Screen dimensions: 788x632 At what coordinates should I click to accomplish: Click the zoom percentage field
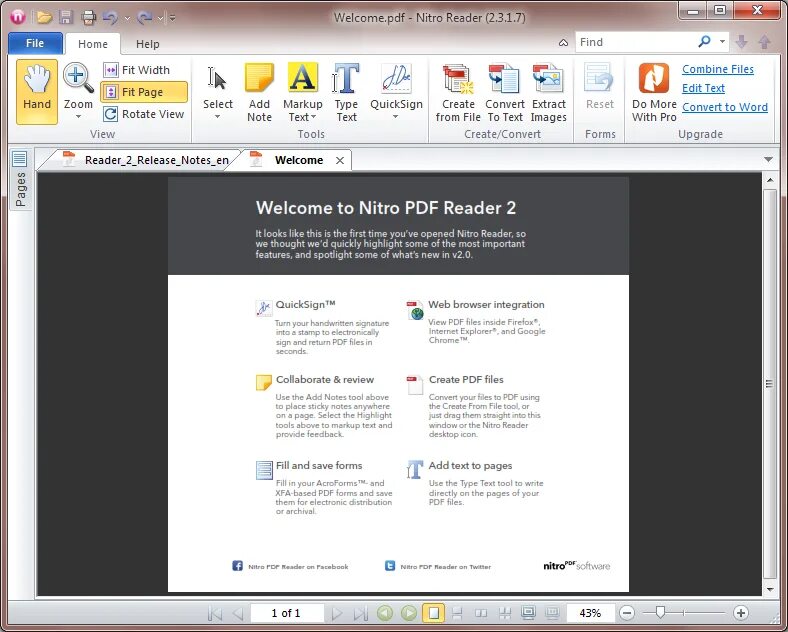click(590, 613)
